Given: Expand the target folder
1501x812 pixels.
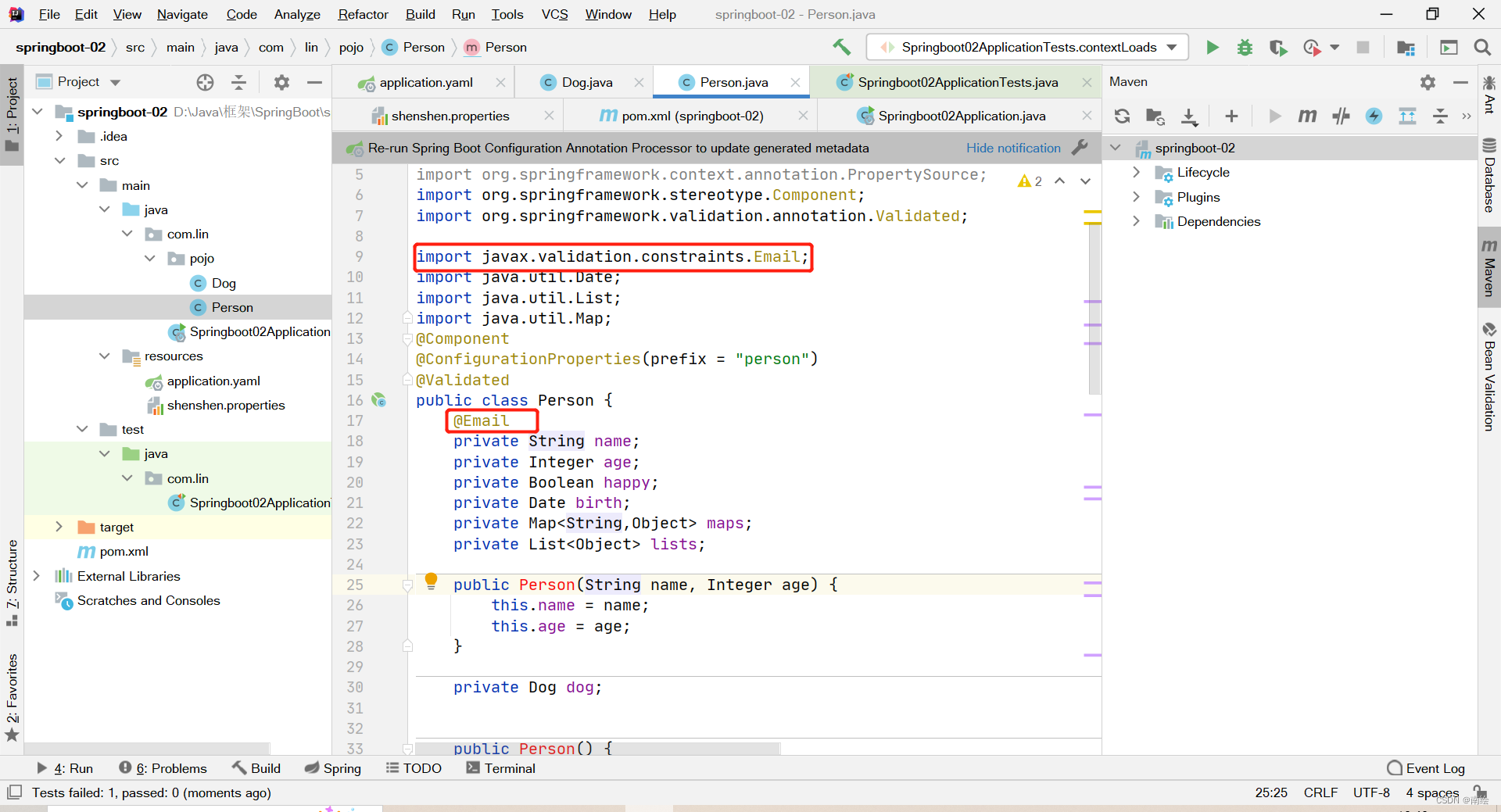Looking at the screenshot, I should [x=59, y=527].
